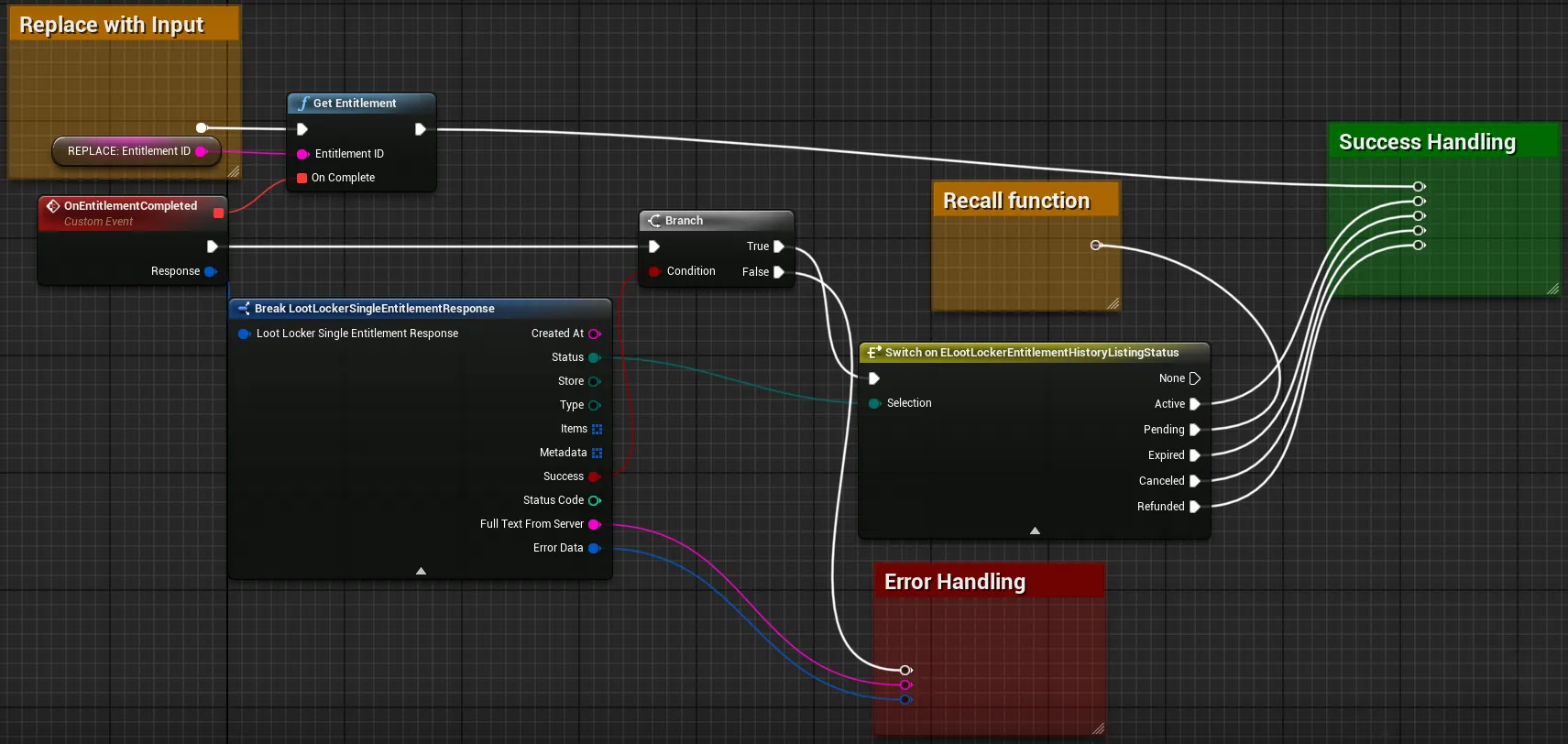Click the OnEntitlementCompleted red delegate output pin

click(218, 213)
